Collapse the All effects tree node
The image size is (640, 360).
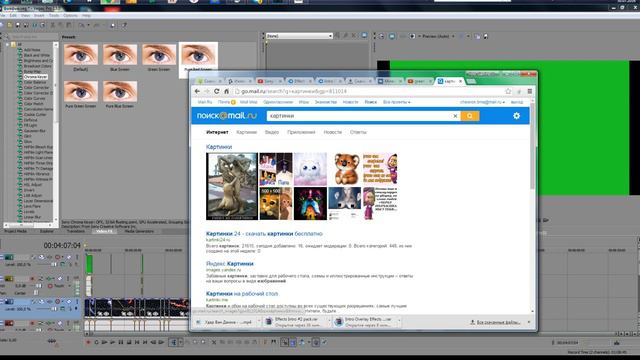click(7, 44)
